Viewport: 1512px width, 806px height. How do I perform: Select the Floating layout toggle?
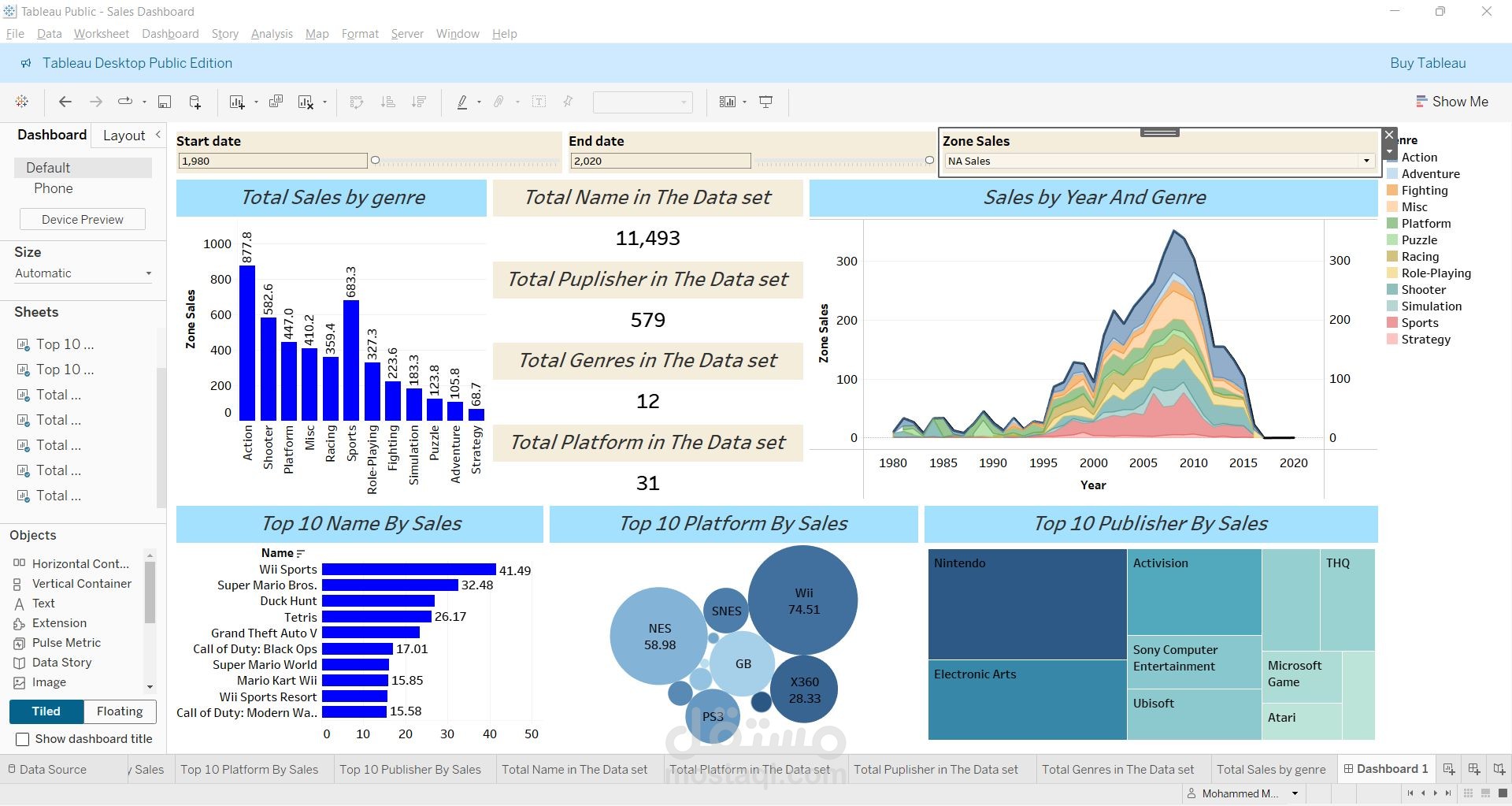click(120, 711)
